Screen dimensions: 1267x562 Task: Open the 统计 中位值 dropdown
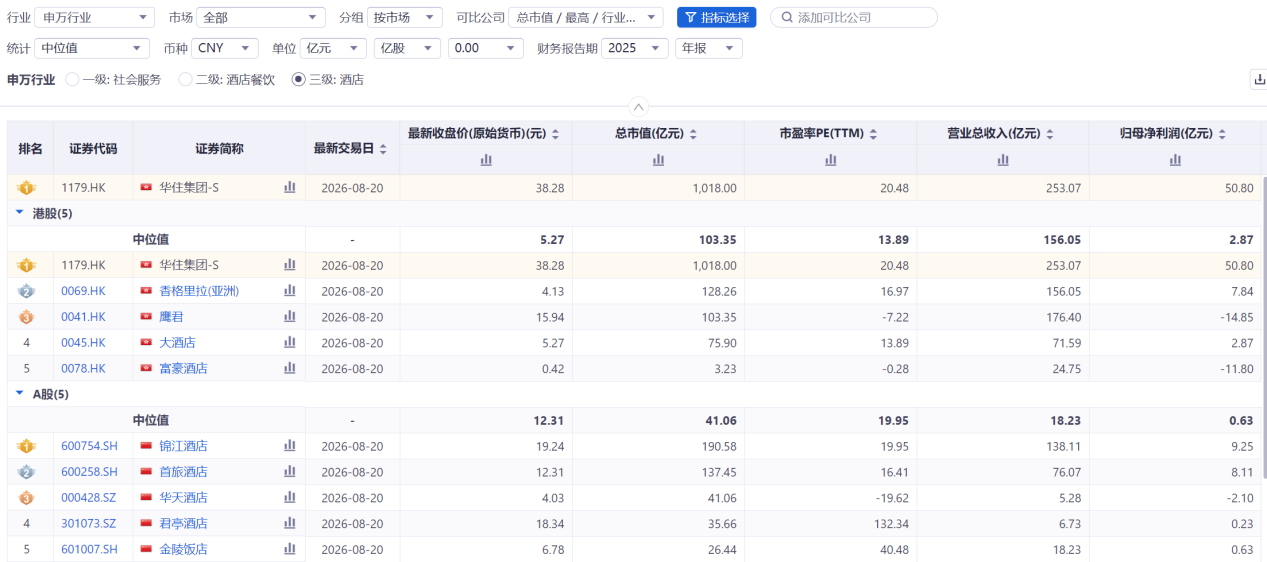[92, 48]
